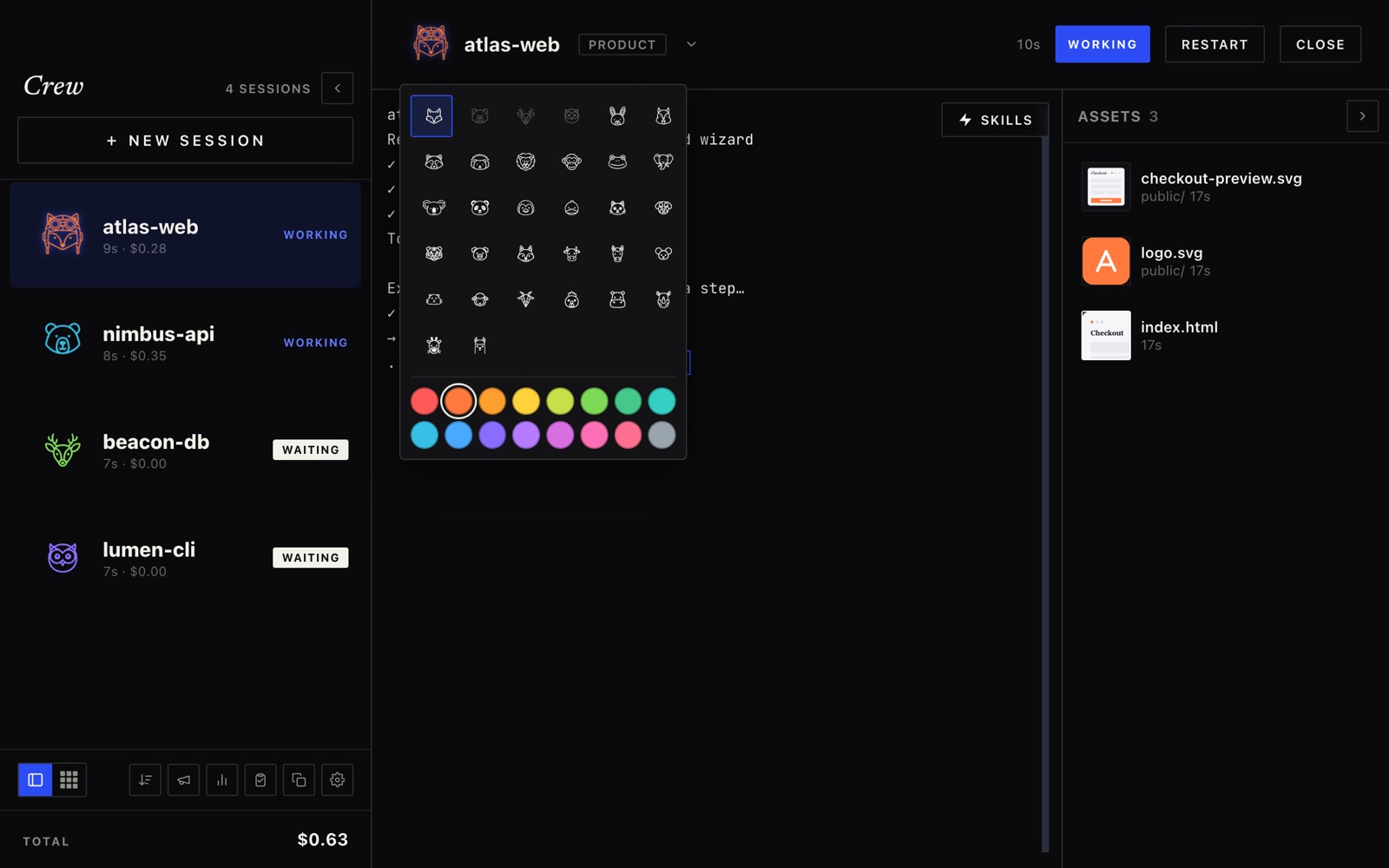The image size is (1389, 868).
Task: Collapse the Crew sidebar with chevron
Action: coord(338,89)
